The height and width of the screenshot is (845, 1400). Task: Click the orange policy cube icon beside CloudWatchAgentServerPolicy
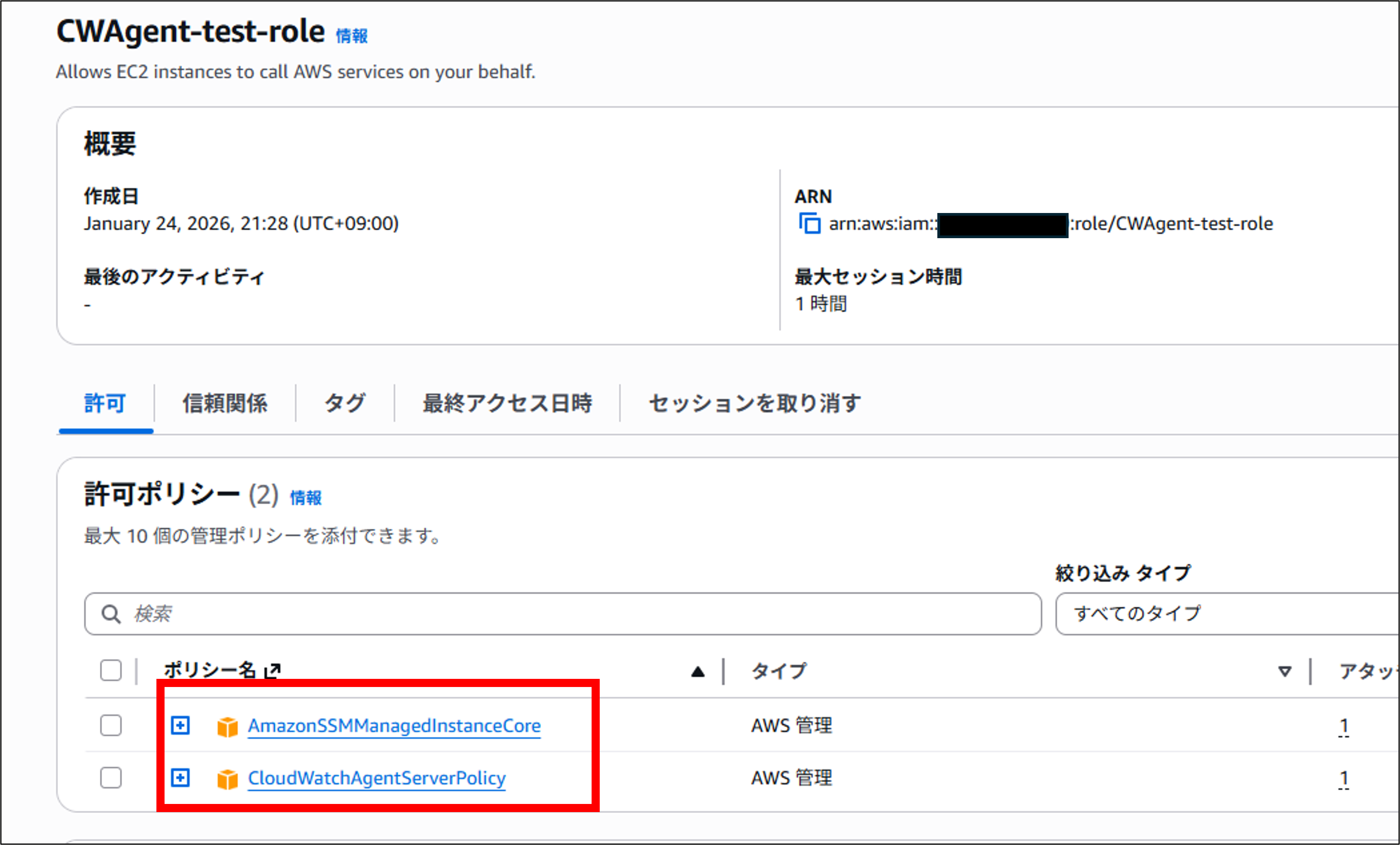pos(228,778)
